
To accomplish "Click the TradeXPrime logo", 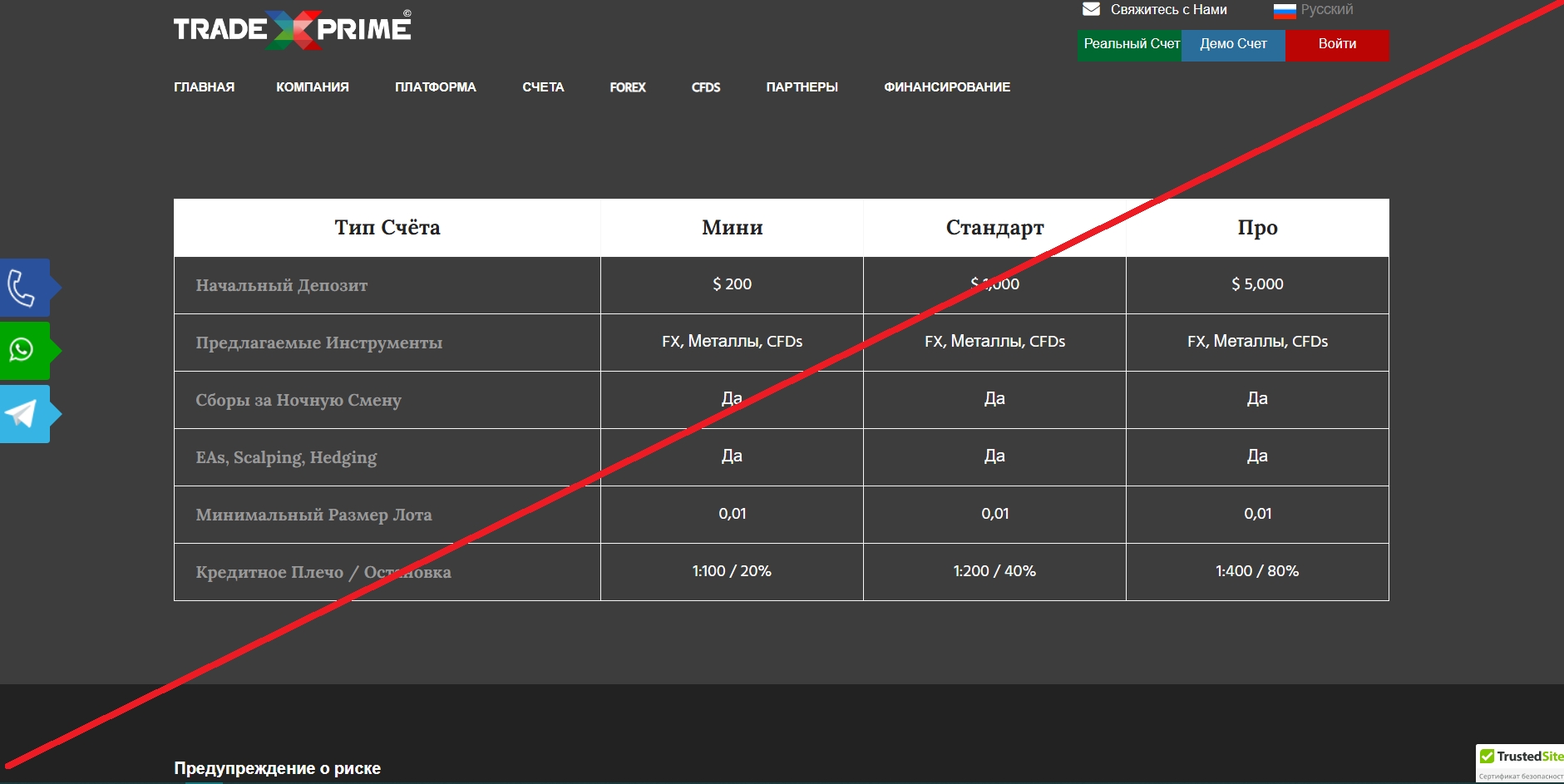I will click(293, 30).
